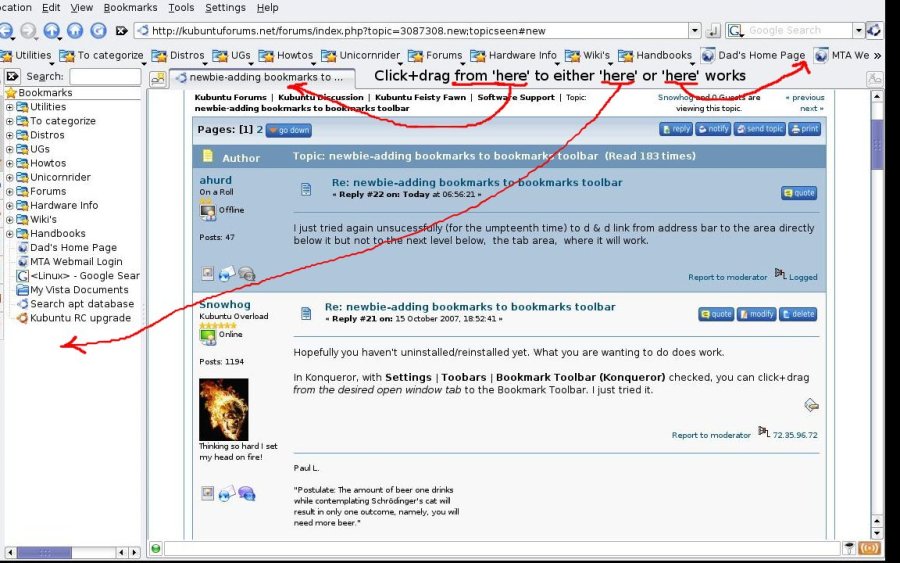The image size is (900, 563).
Task: Click the post icon for Reply #22
Action: [306, 189]
